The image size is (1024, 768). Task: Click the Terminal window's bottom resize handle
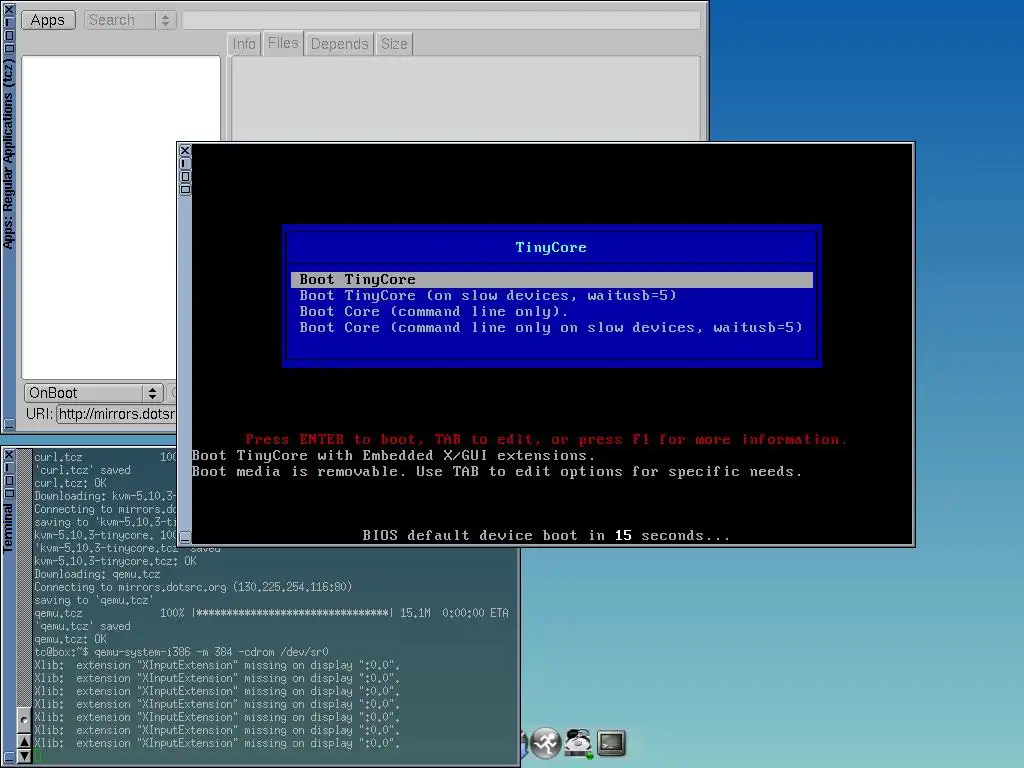(9, 756)
